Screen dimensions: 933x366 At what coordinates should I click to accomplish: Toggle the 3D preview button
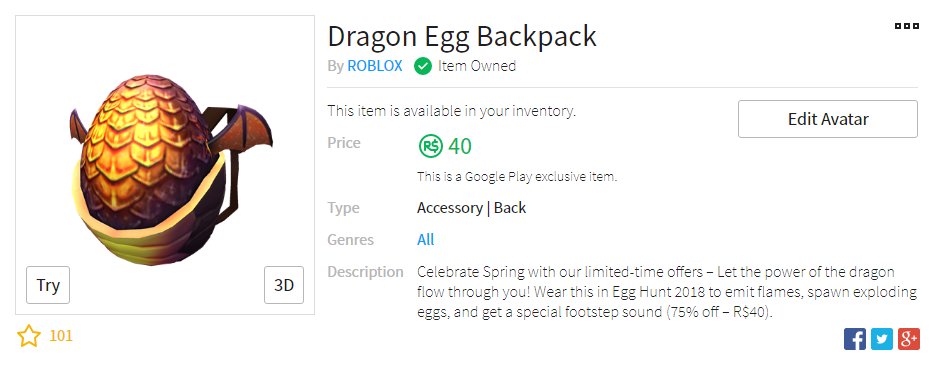click(x=284, y=285)
